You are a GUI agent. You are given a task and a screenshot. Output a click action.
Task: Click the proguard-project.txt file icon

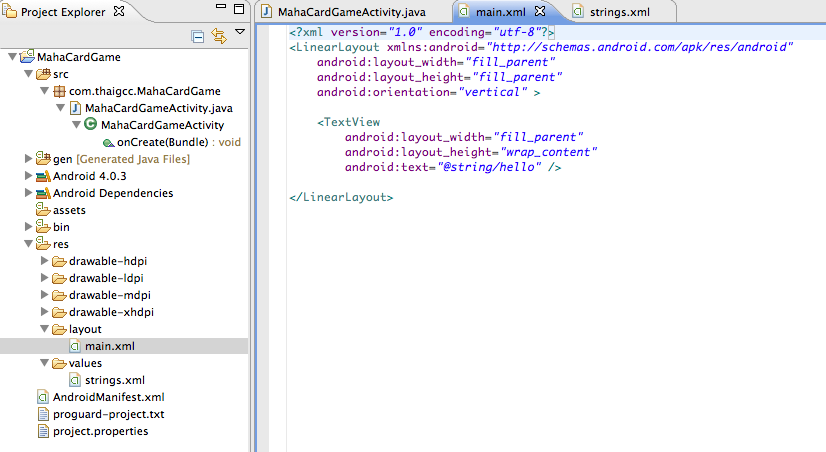[x=43, y=414]
